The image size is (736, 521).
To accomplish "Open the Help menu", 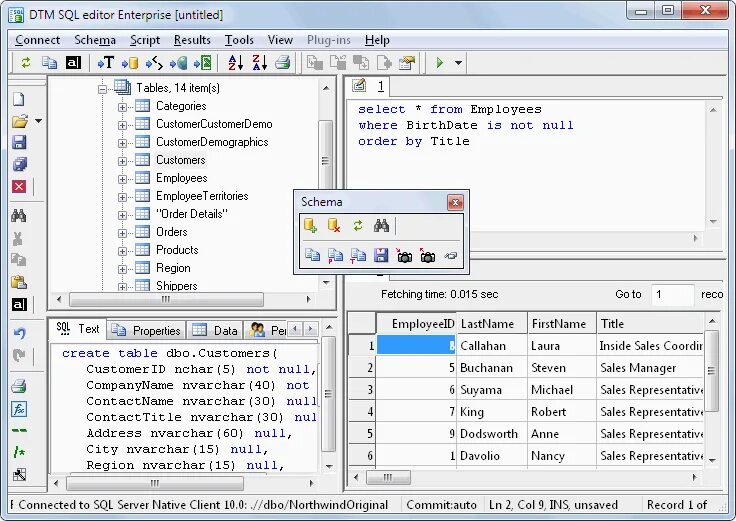I will point(377,40).
